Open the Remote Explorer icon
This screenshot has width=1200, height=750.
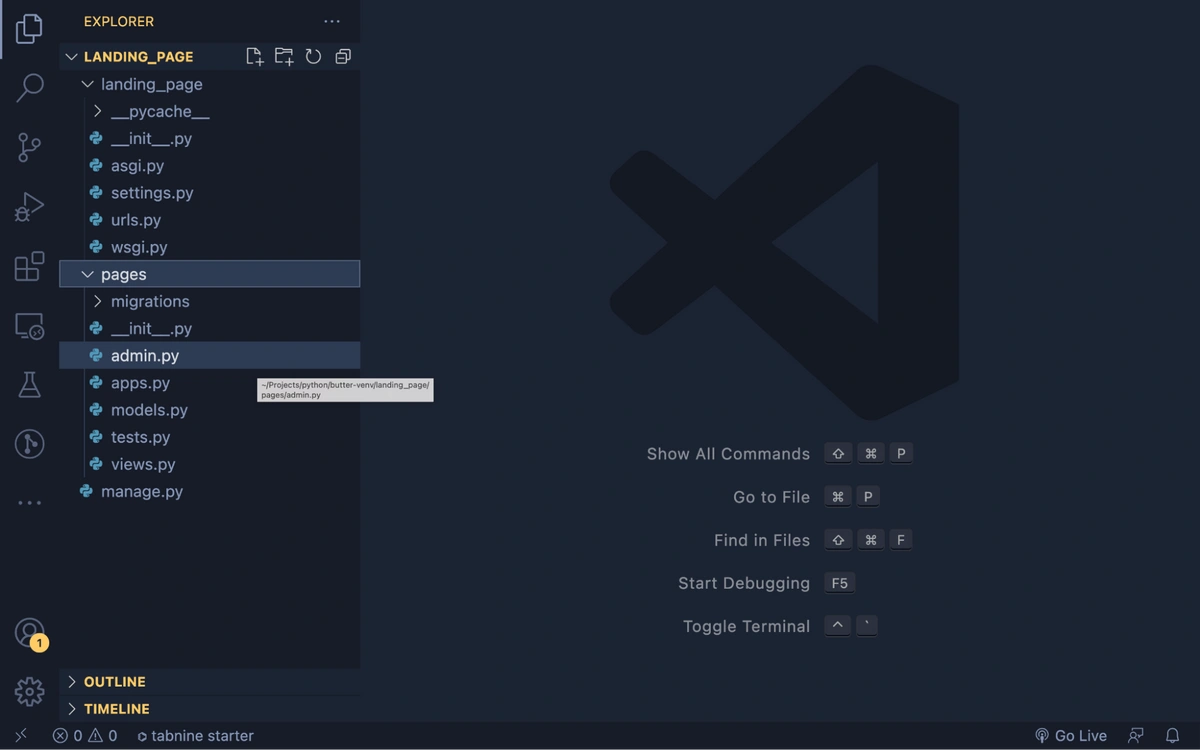pyautogui.click(x=29, y=326)
